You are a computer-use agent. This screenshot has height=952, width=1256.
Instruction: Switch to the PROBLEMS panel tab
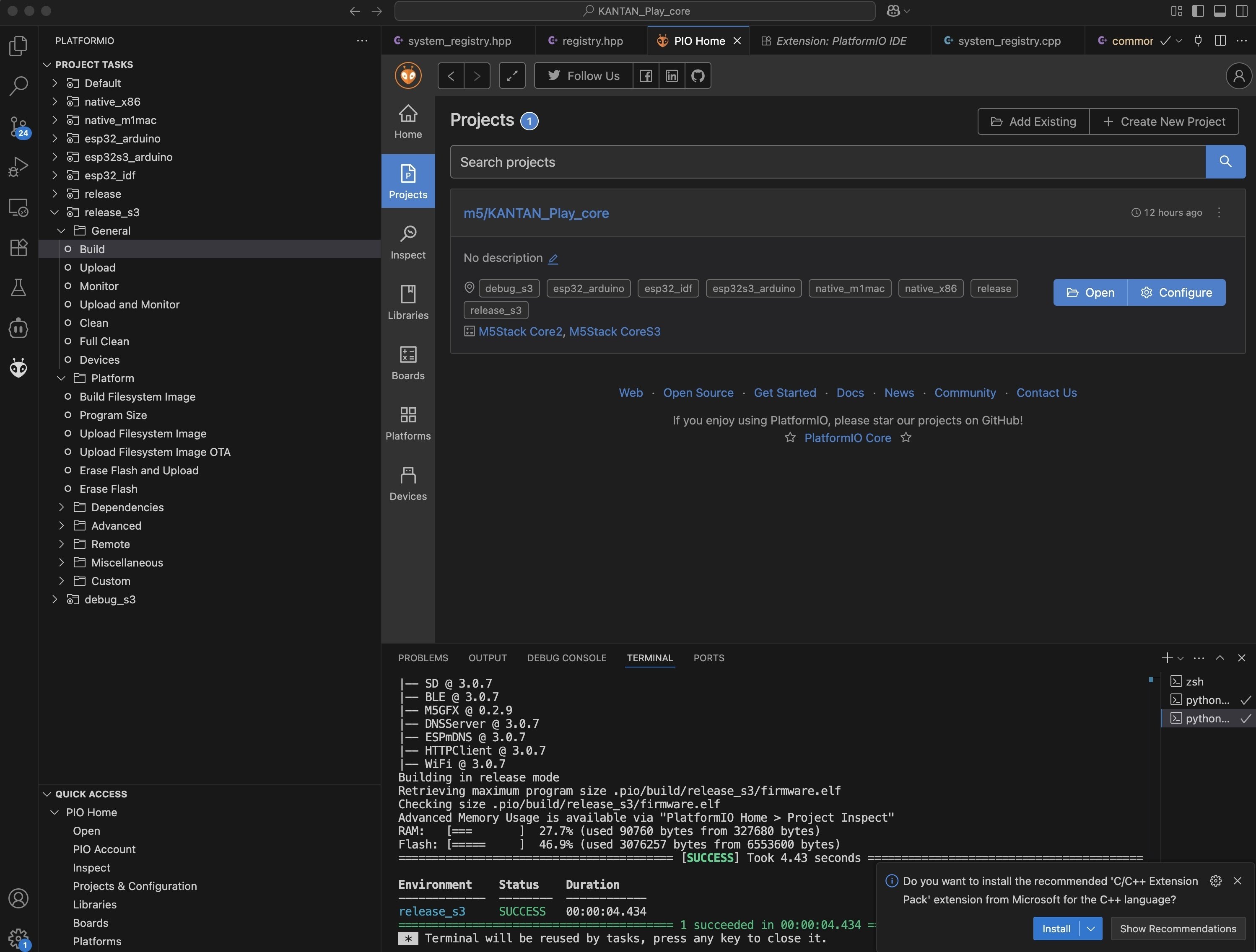pos(423,657)
